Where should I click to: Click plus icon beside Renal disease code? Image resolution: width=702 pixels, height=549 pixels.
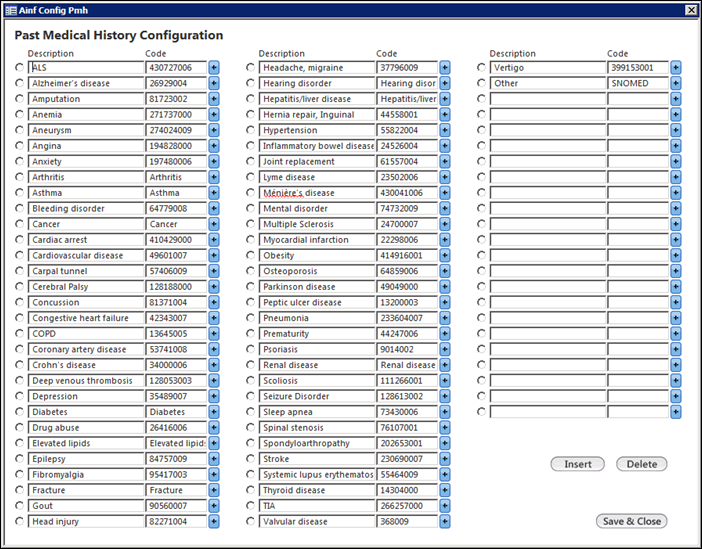[445, 365]
